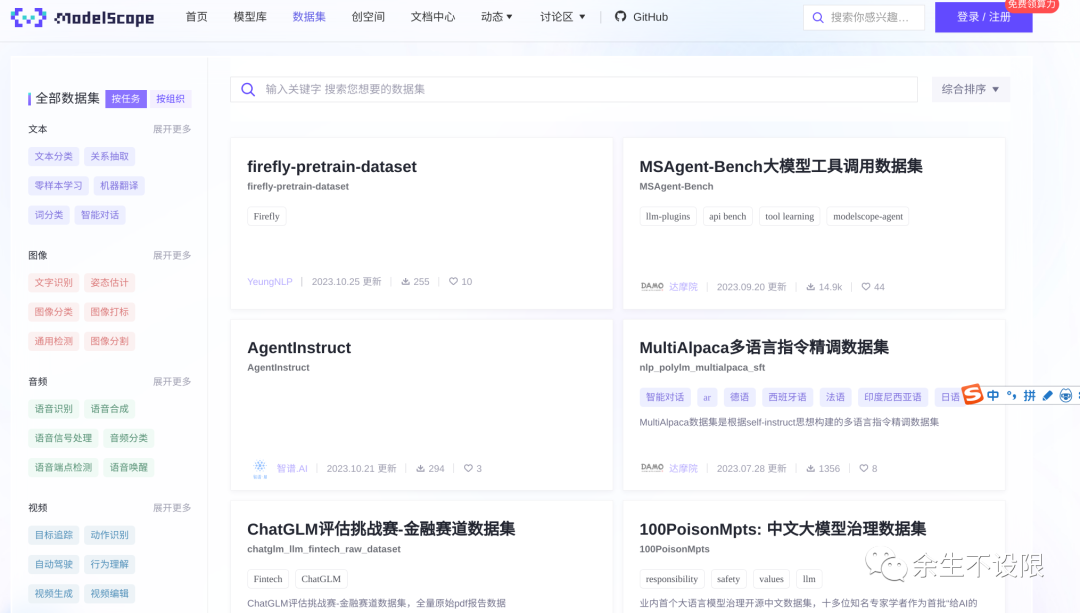Toggle 按组织 dataset grouping
The height and width of the screenshot is (613, 1080).
(x=170, y=98)
